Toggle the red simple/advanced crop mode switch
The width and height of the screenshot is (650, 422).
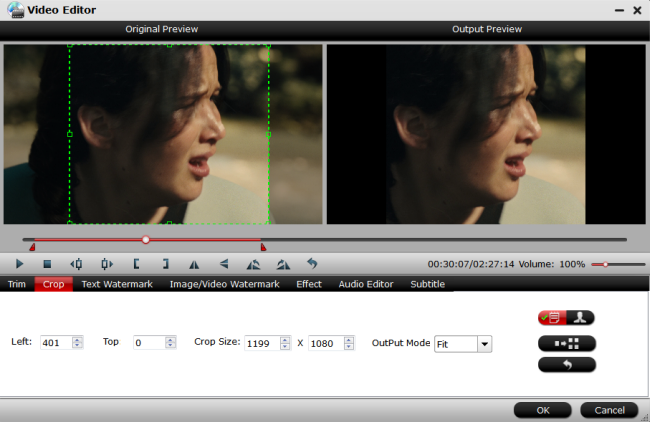[x=566, y=318]
